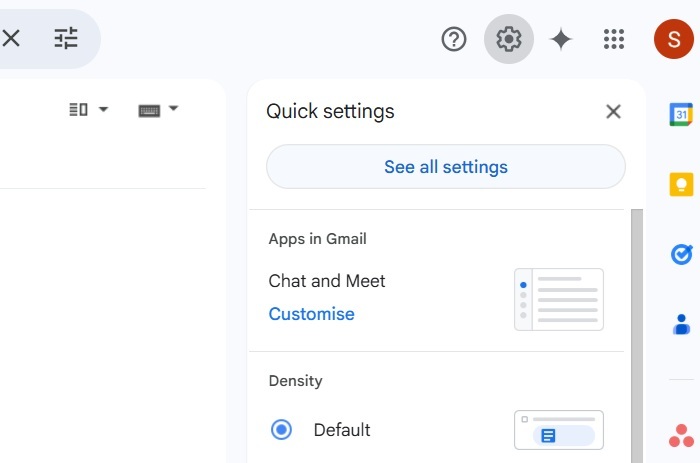Screen dimensions: 700x463
Task: Open the Google apps grid
Action: click(614, 39)
